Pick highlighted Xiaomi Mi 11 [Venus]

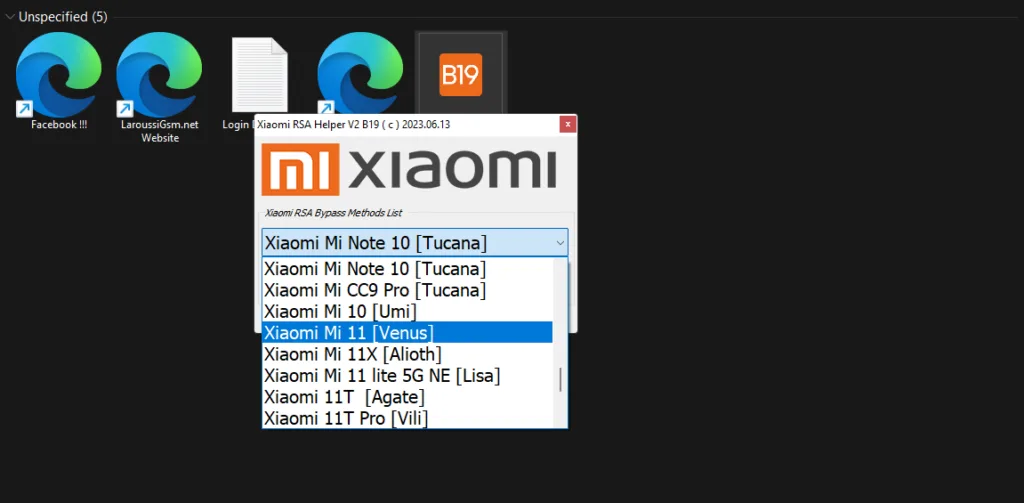pos(408,333)
